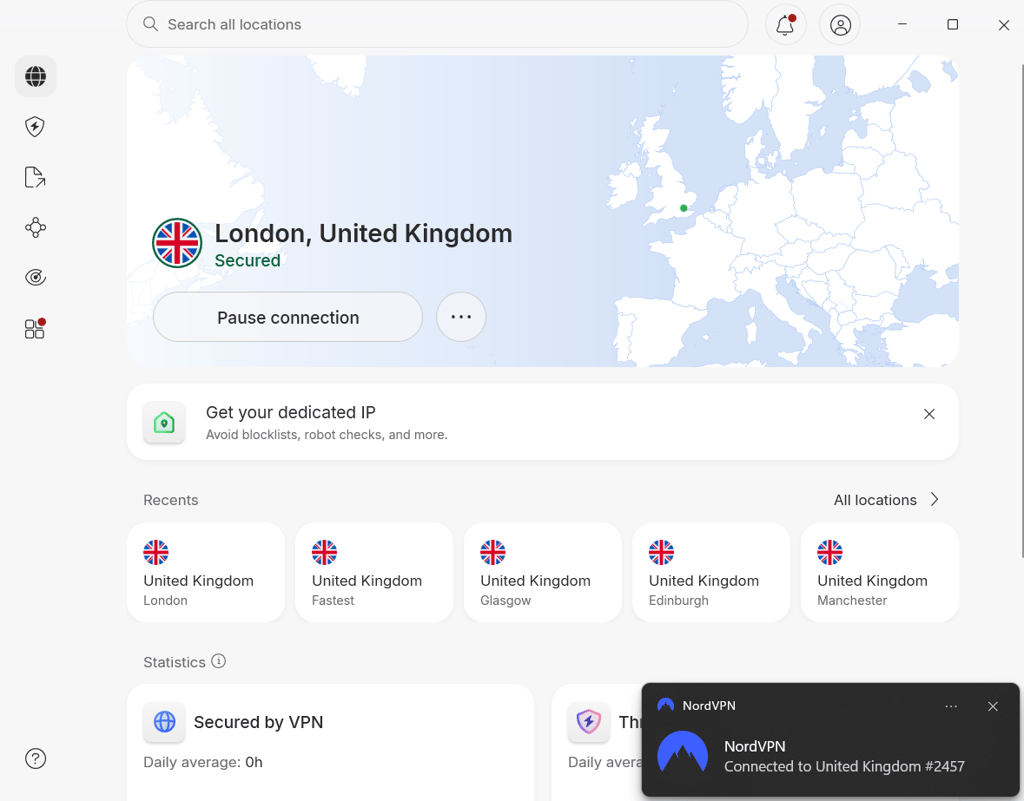The height and width of the screenshot is (801, 1024).
Task: Close the NordVPN toast notification
Action: 993,706
